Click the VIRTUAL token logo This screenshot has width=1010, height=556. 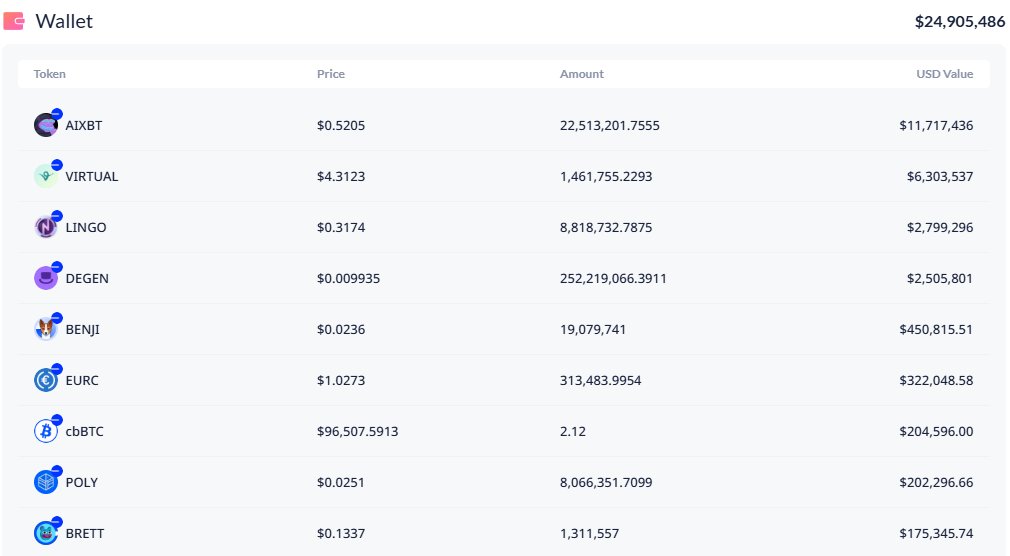46,176
